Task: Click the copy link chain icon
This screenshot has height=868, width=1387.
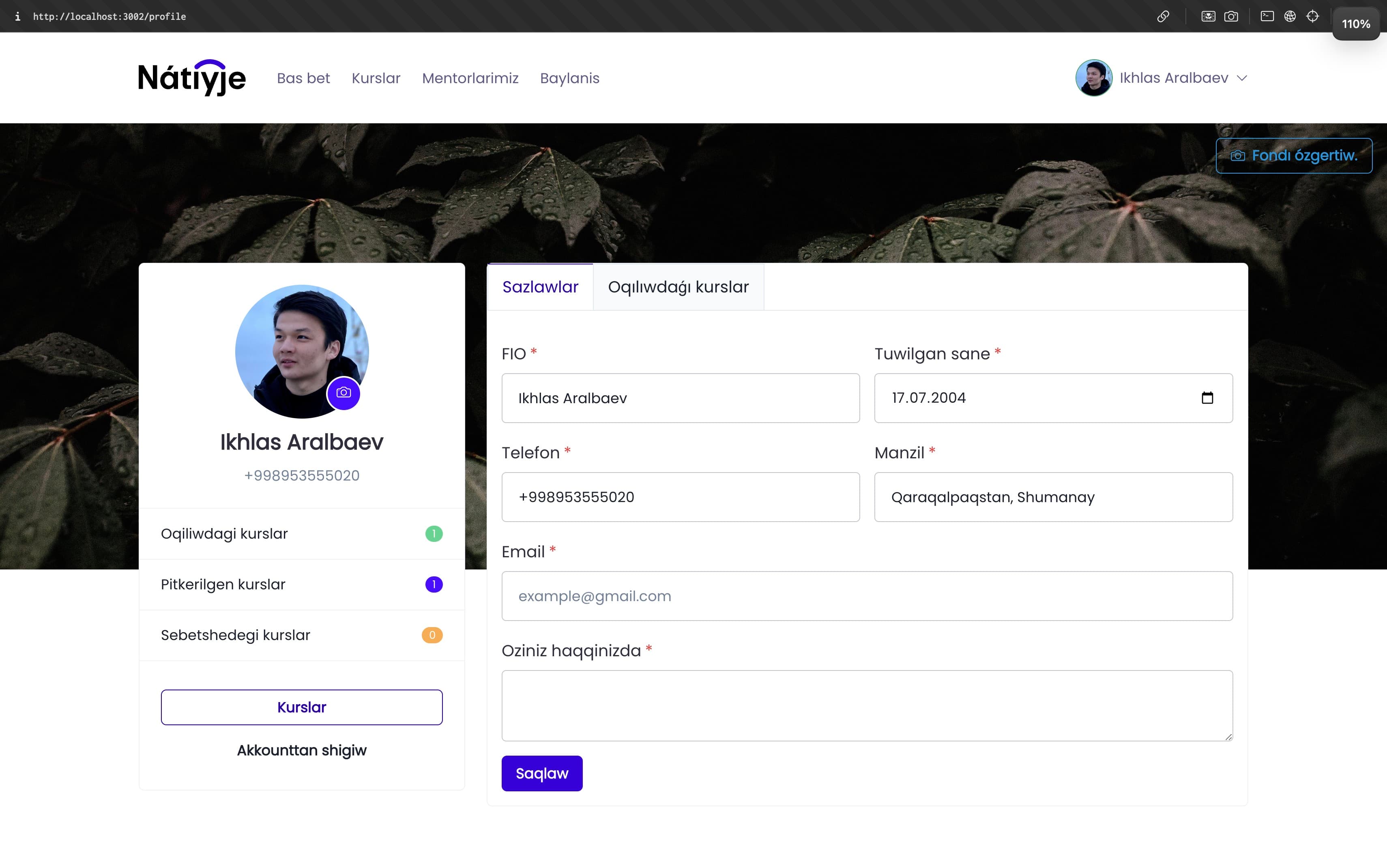Action: click(x=1163, y=16)
